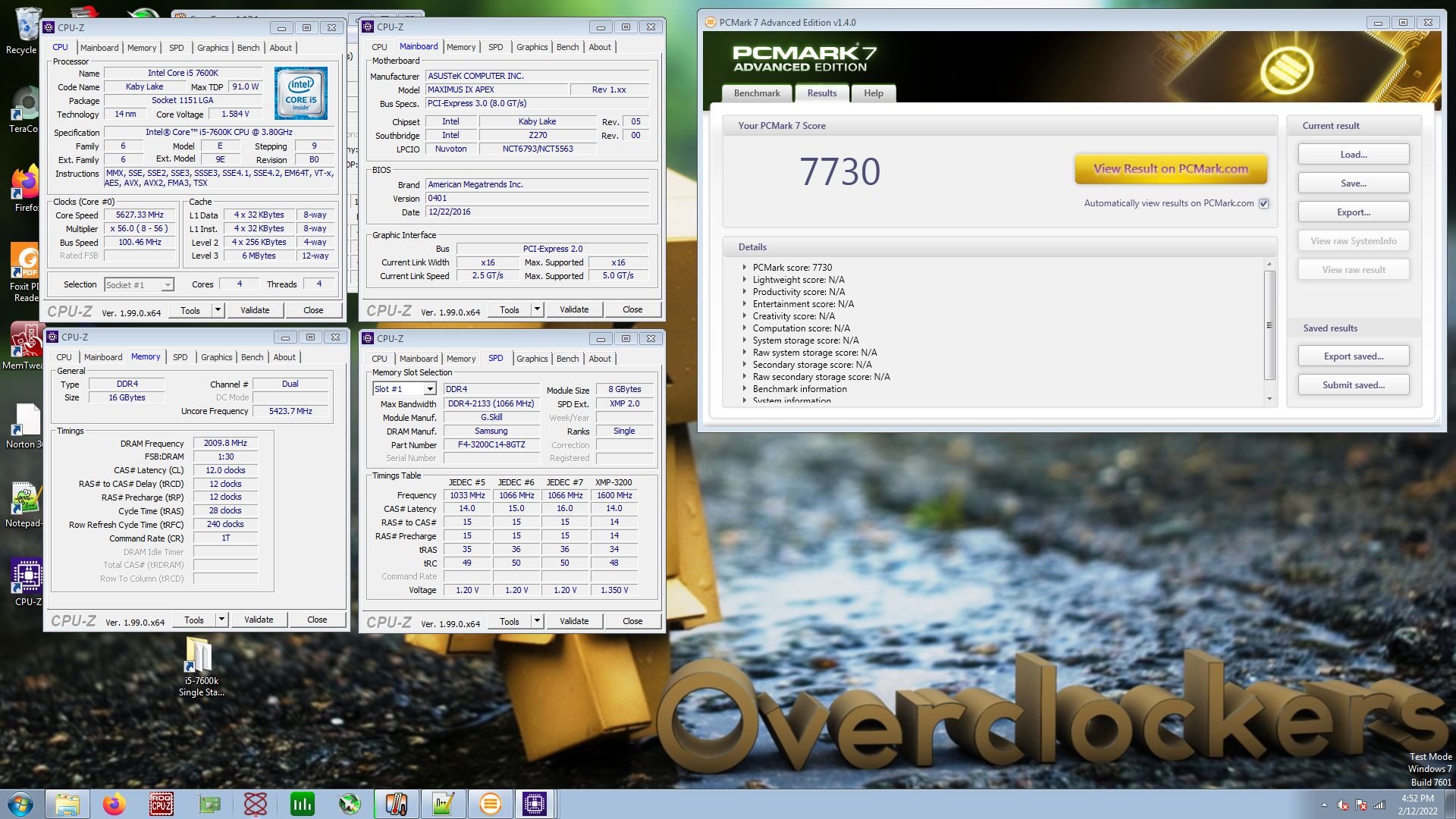The height and width of the screenshot is (819, 1456).
Task: Open the TeraCopy desktop shortcut
Action: (24, 110)
